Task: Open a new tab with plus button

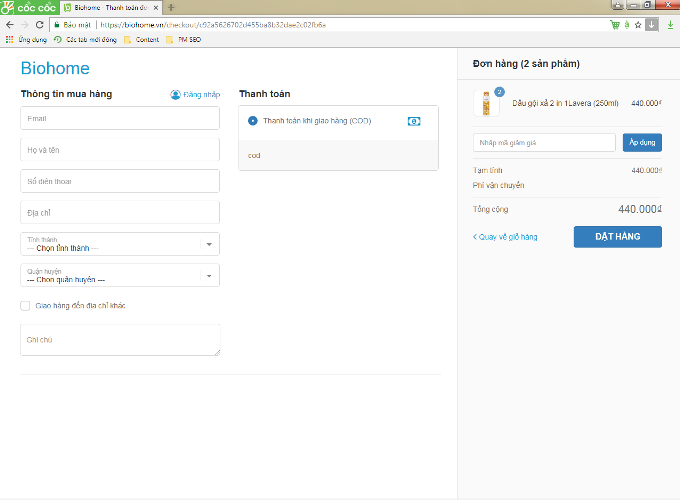Action: click(x=171, y=7)
